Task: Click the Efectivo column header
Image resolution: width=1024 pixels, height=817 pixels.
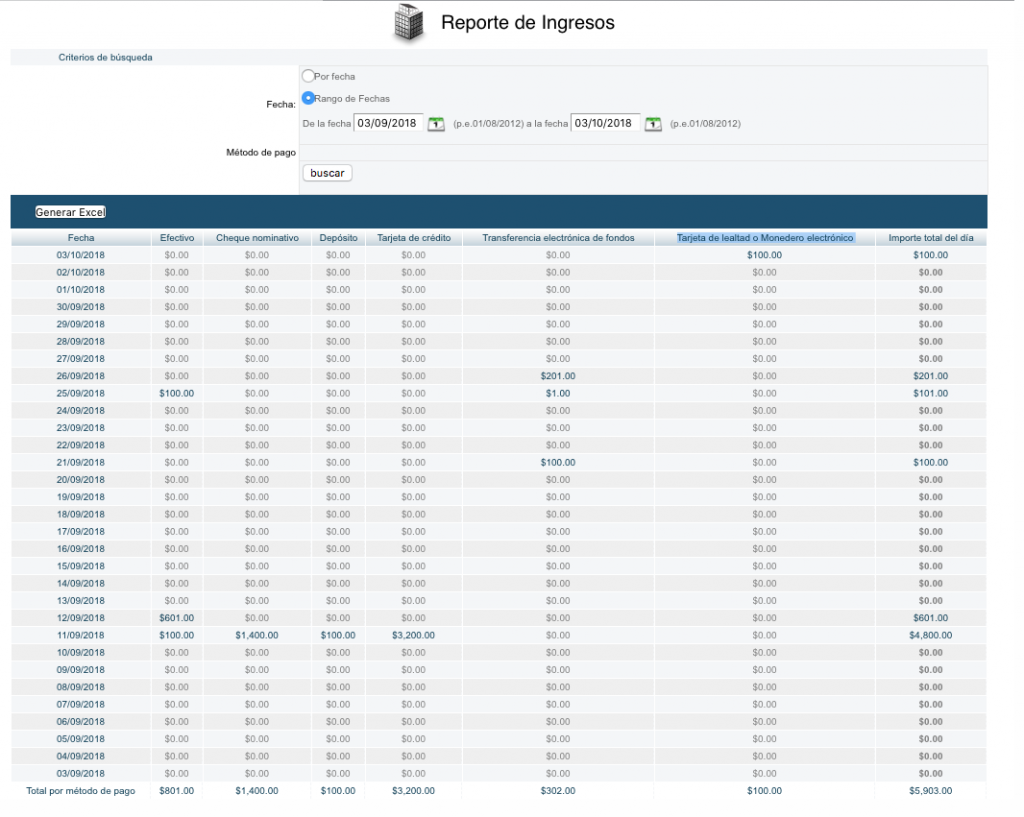Action: click(177, 238)
